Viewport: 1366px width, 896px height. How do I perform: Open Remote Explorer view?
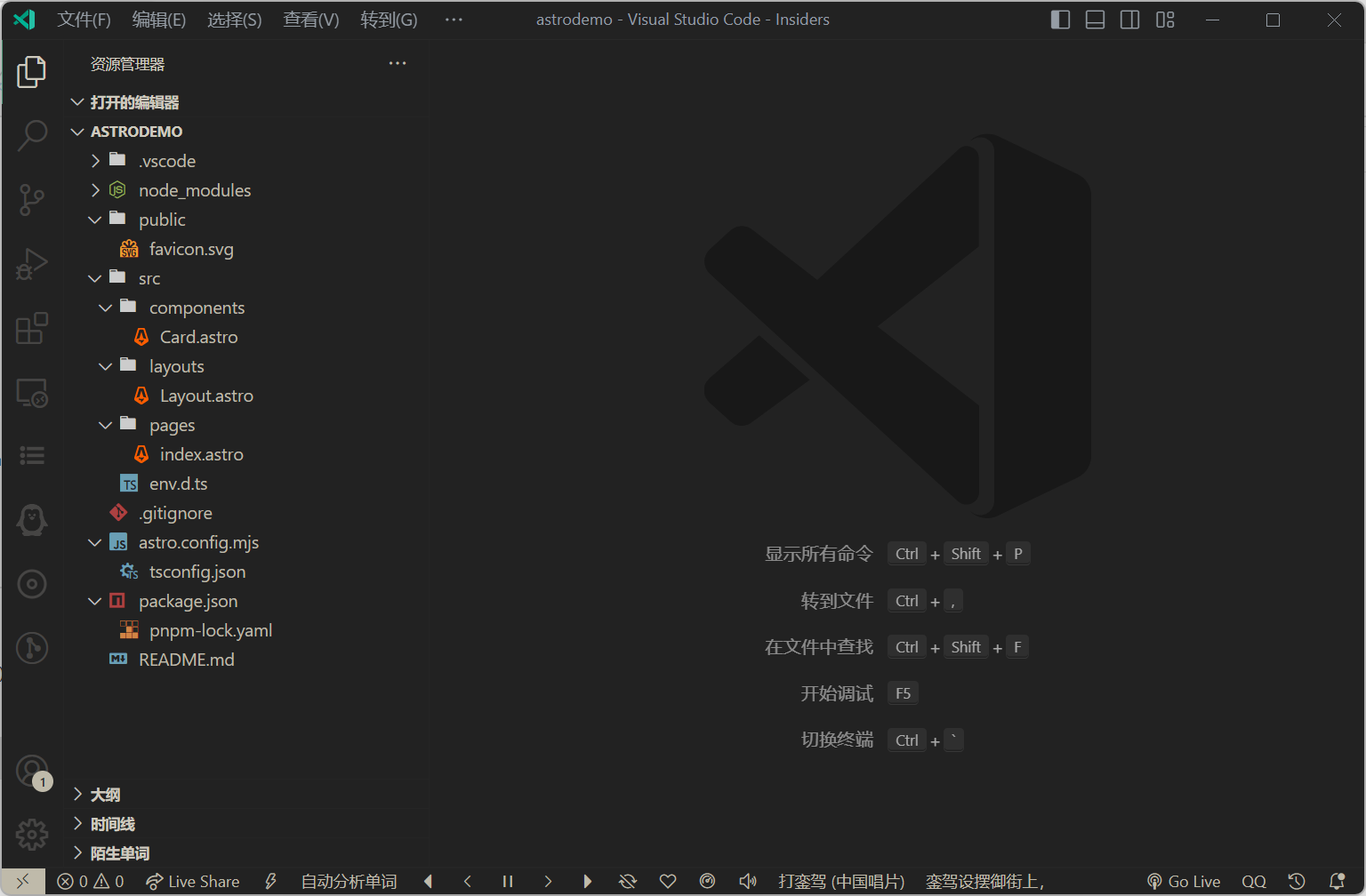31,392
